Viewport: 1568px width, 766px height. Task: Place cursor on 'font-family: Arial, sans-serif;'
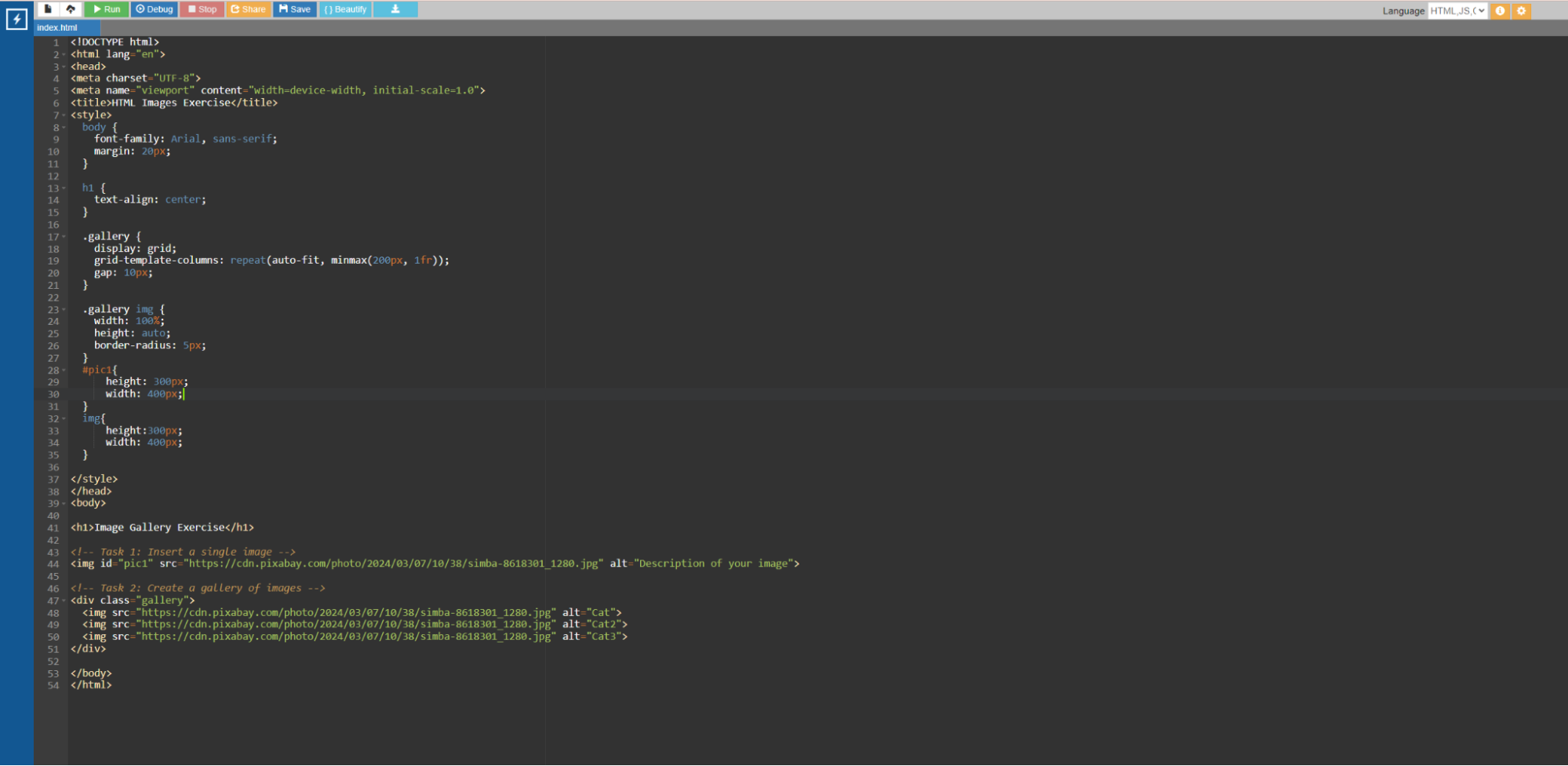point(186,139)
